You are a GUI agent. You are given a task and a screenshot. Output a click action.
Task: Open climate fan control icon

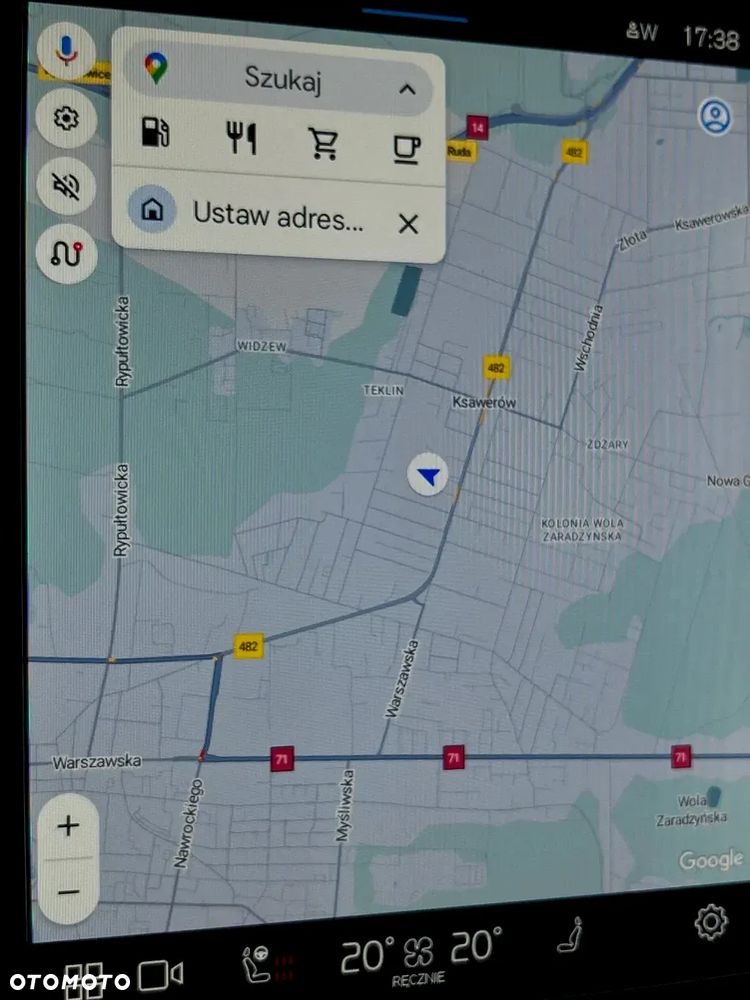(419, 953)
